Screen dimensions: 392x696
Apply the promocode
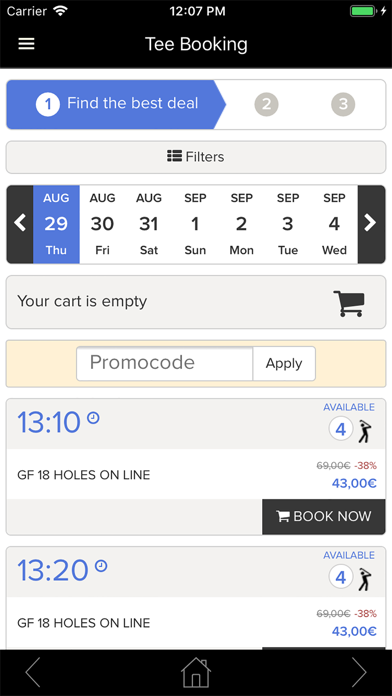[x=284, y=364]
